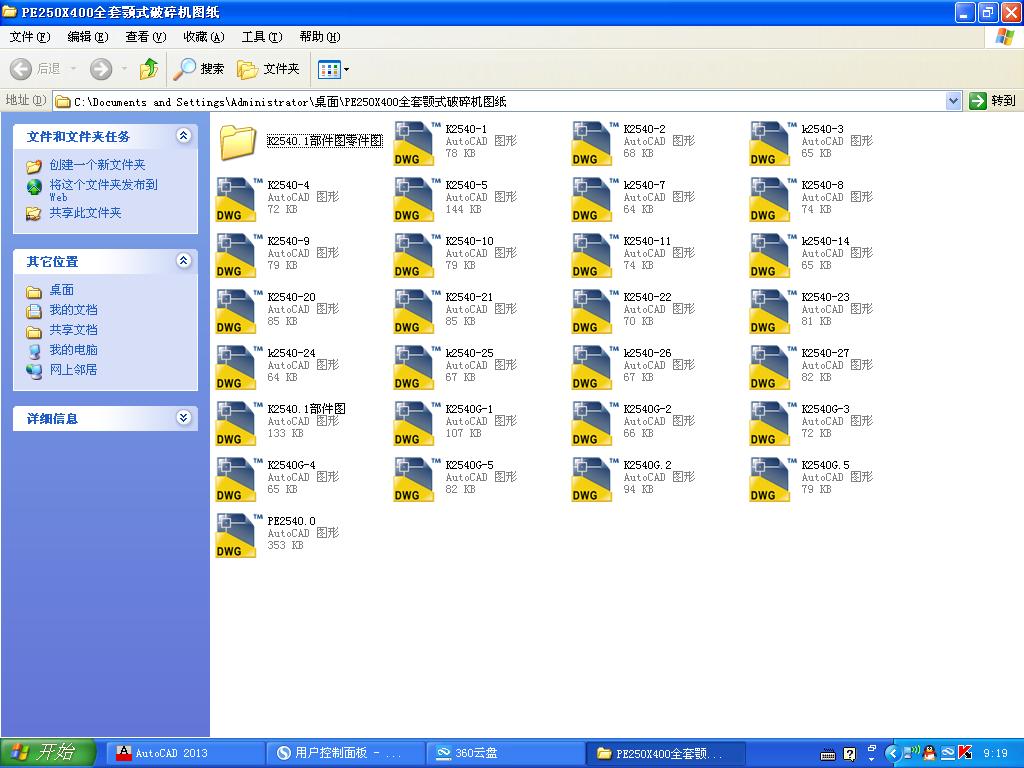Open the Search (搜索) toolbar button
1024x768 pixels.
coord(199,69)
